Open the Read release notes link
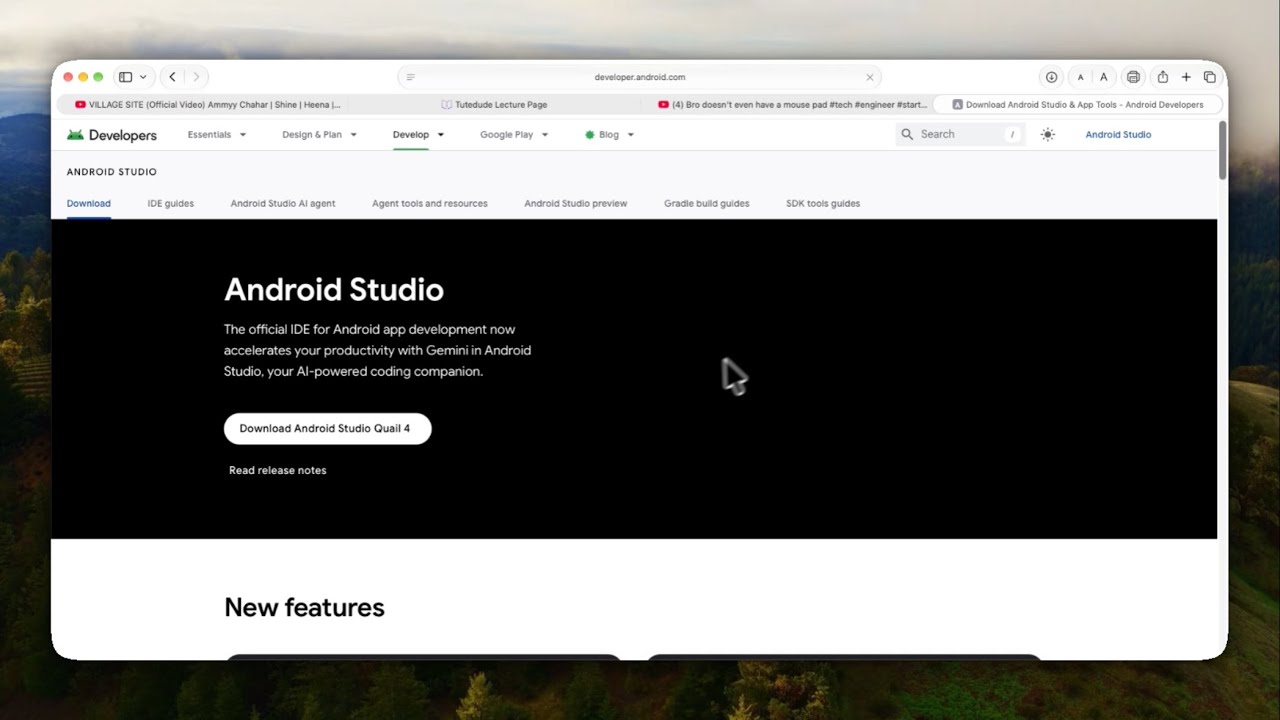This screenshot has width=1280, height=720. (278, 470)
